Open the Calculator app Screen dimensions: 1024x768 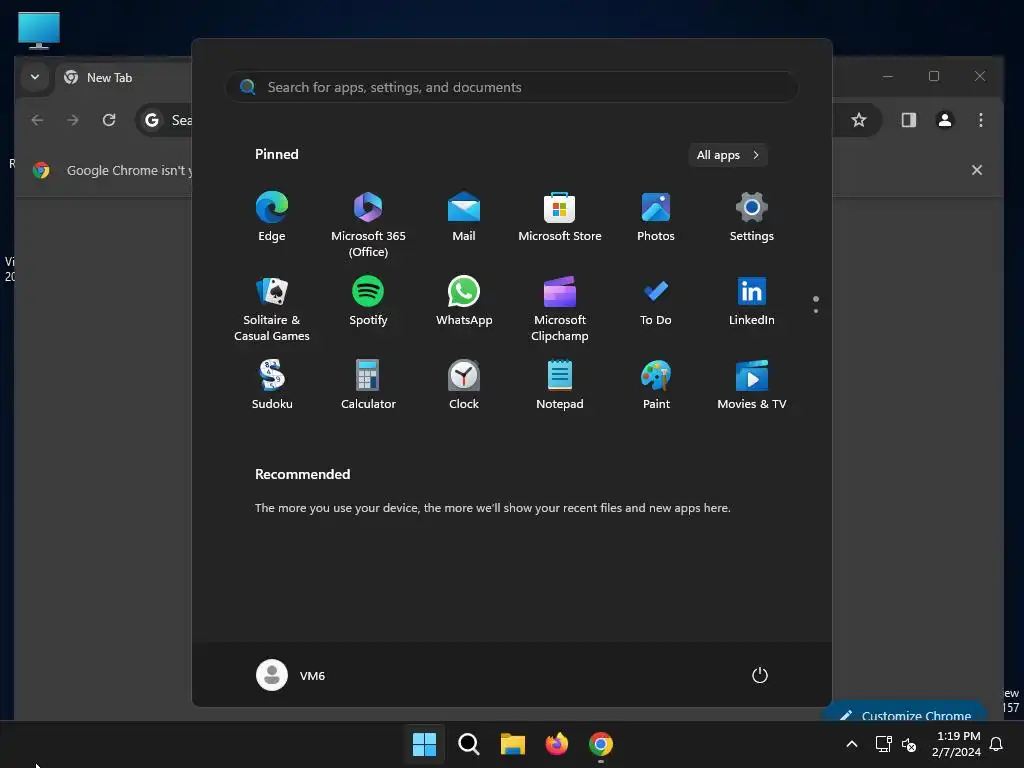[x=368, y=385]
